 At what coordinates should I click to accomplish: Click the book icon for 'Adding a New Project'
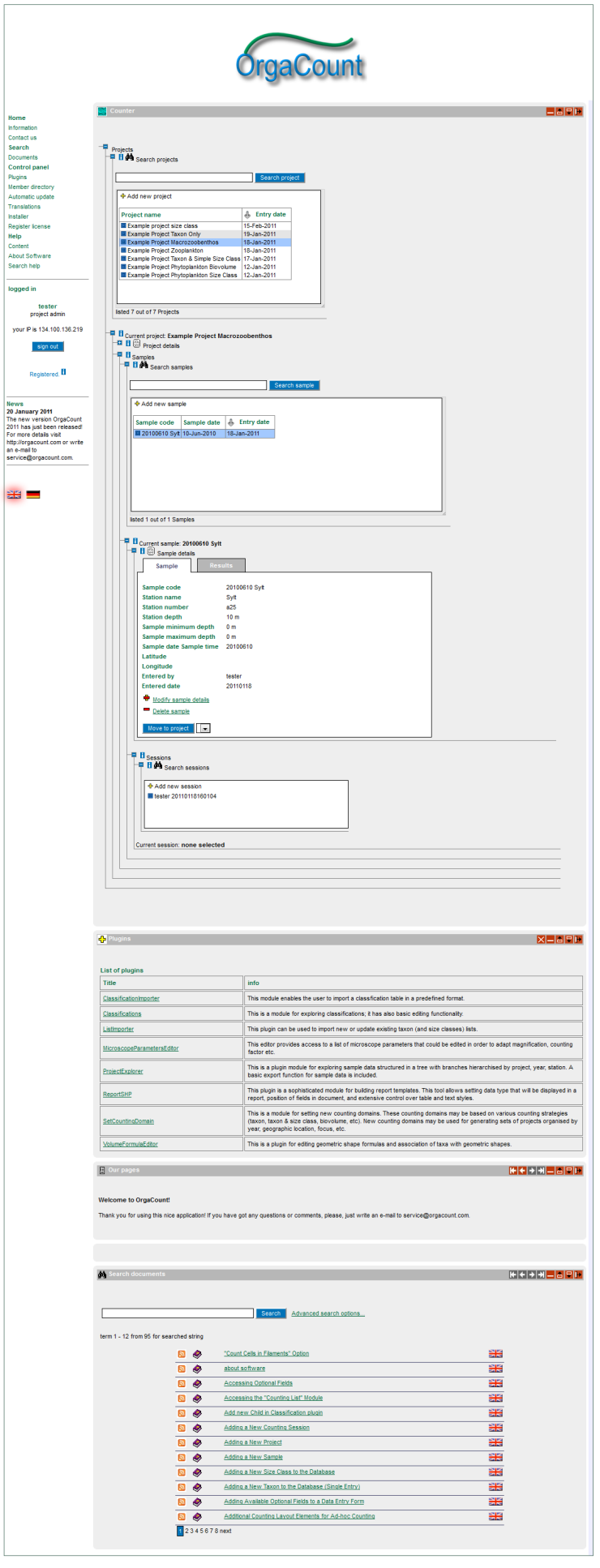tap(197, 1442)
